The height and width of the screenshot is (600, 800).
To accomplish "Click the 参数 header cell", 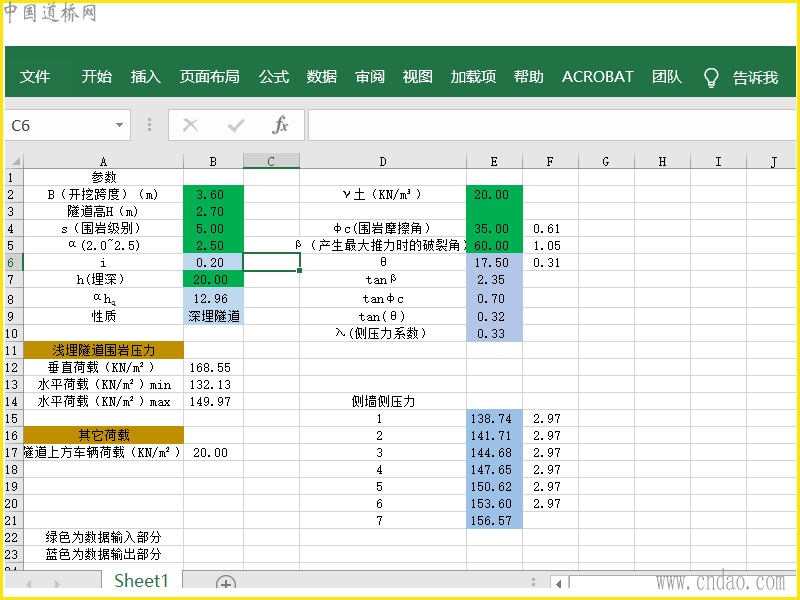I will click(x=104, y=177).
